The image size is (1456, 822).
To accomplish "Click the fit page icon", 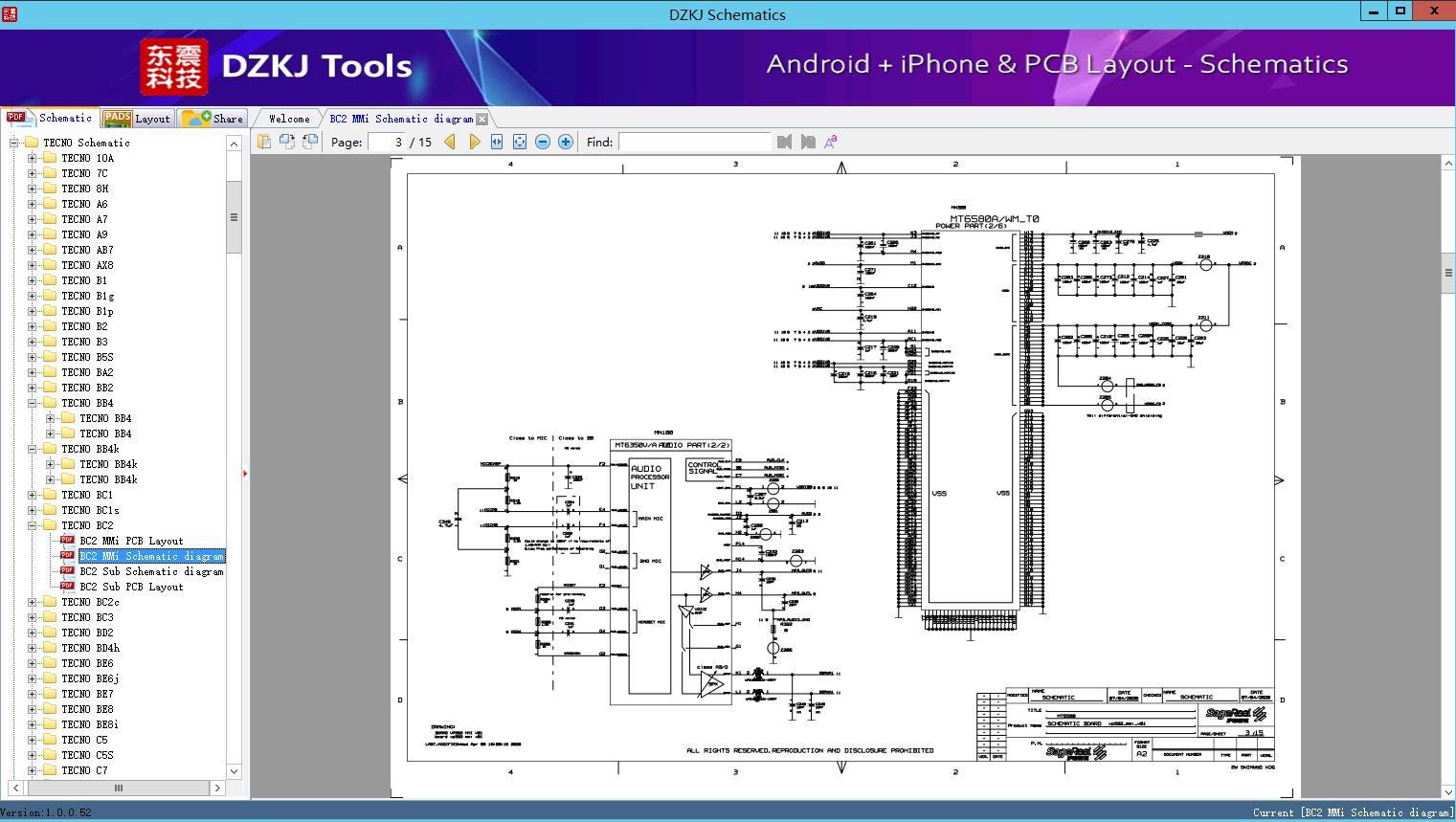I will (520, 142).
